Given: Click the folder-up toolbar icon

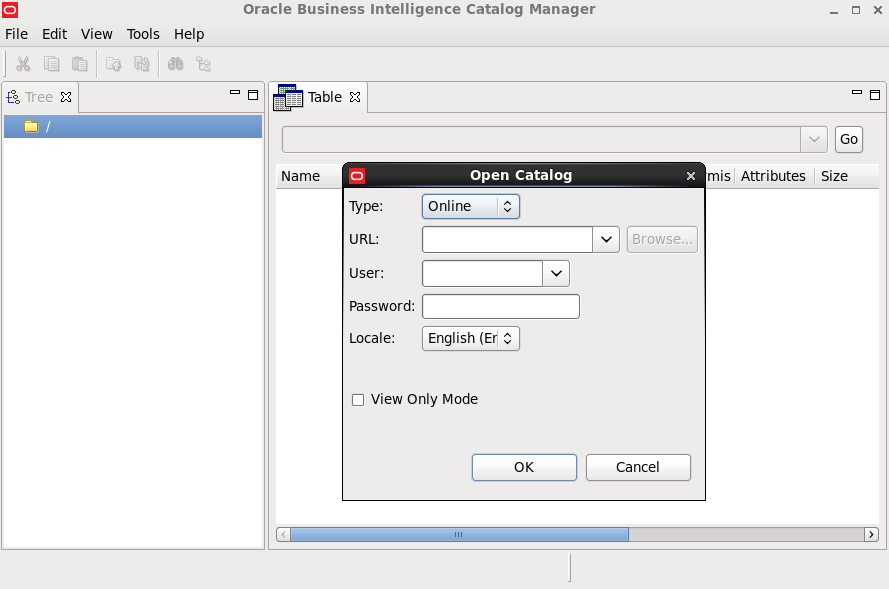Looking at the screenshot, I should [x=114, y=64].
